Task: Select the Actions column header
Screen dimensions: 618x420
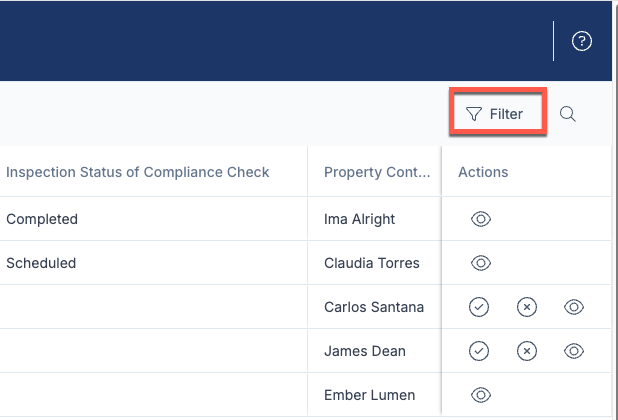Action: coord(483,172)
